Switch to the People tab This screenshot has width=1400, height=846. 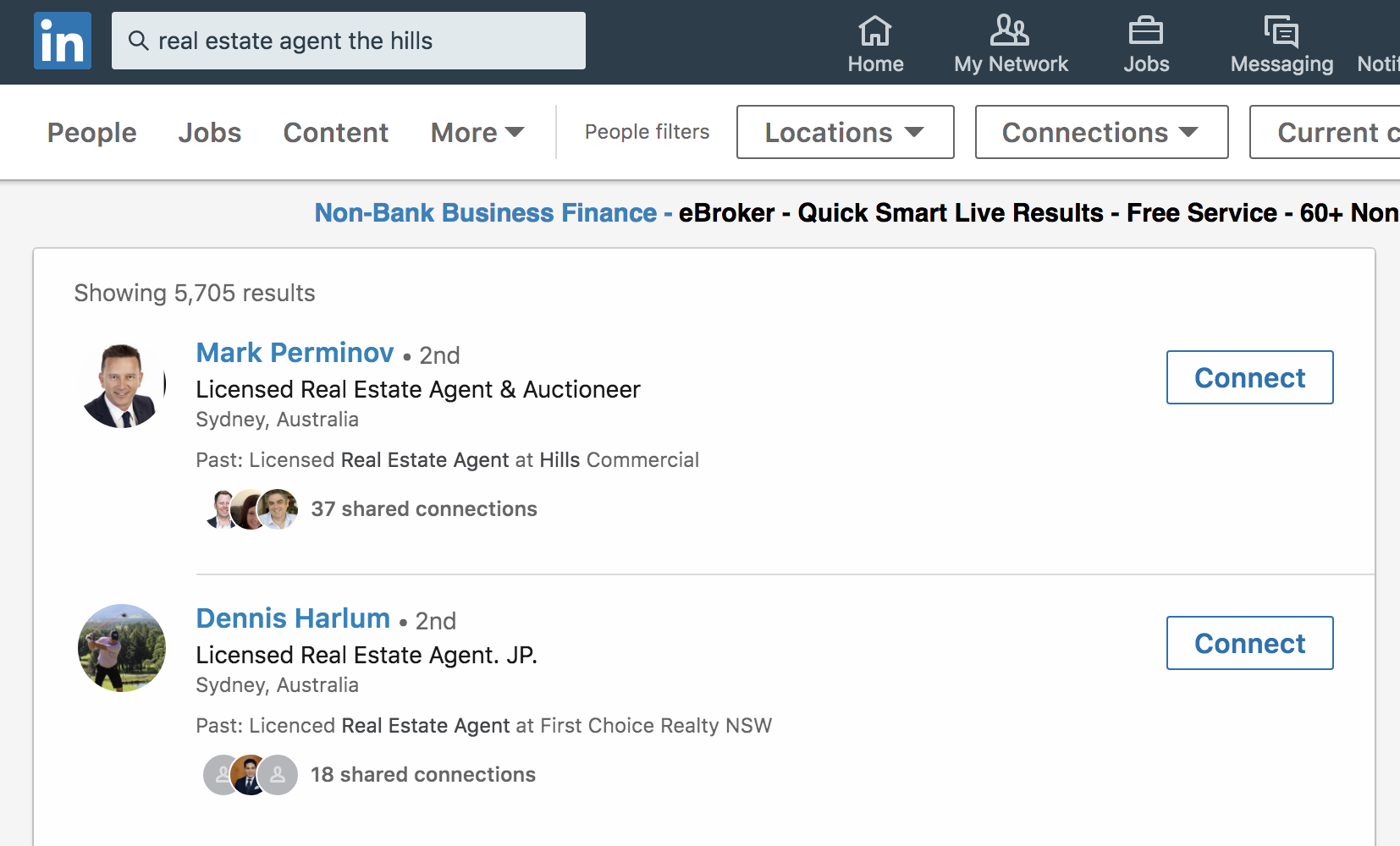tap(91, 133)
